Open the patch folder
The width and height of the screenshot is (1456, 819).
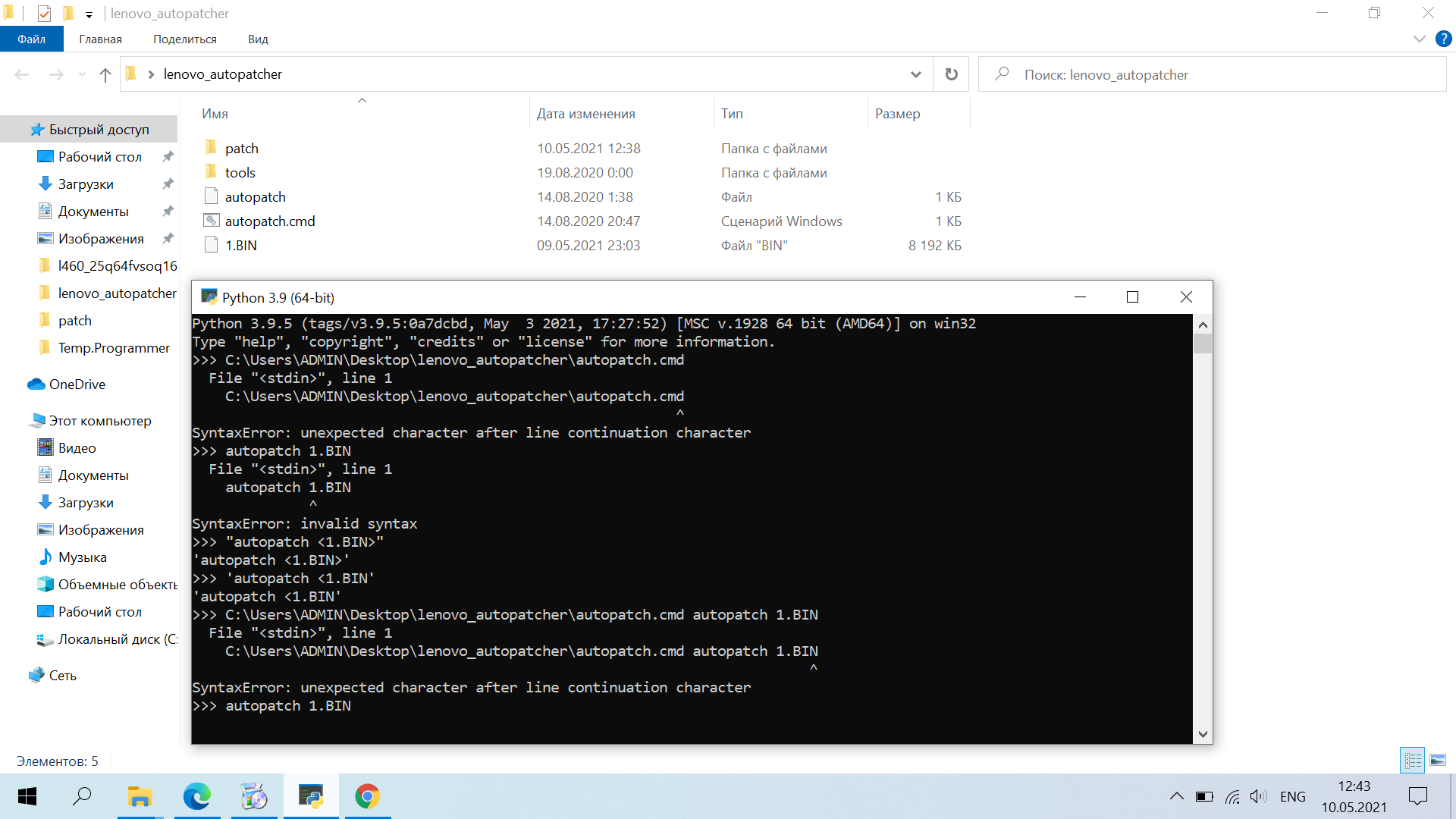click(241, 148)
